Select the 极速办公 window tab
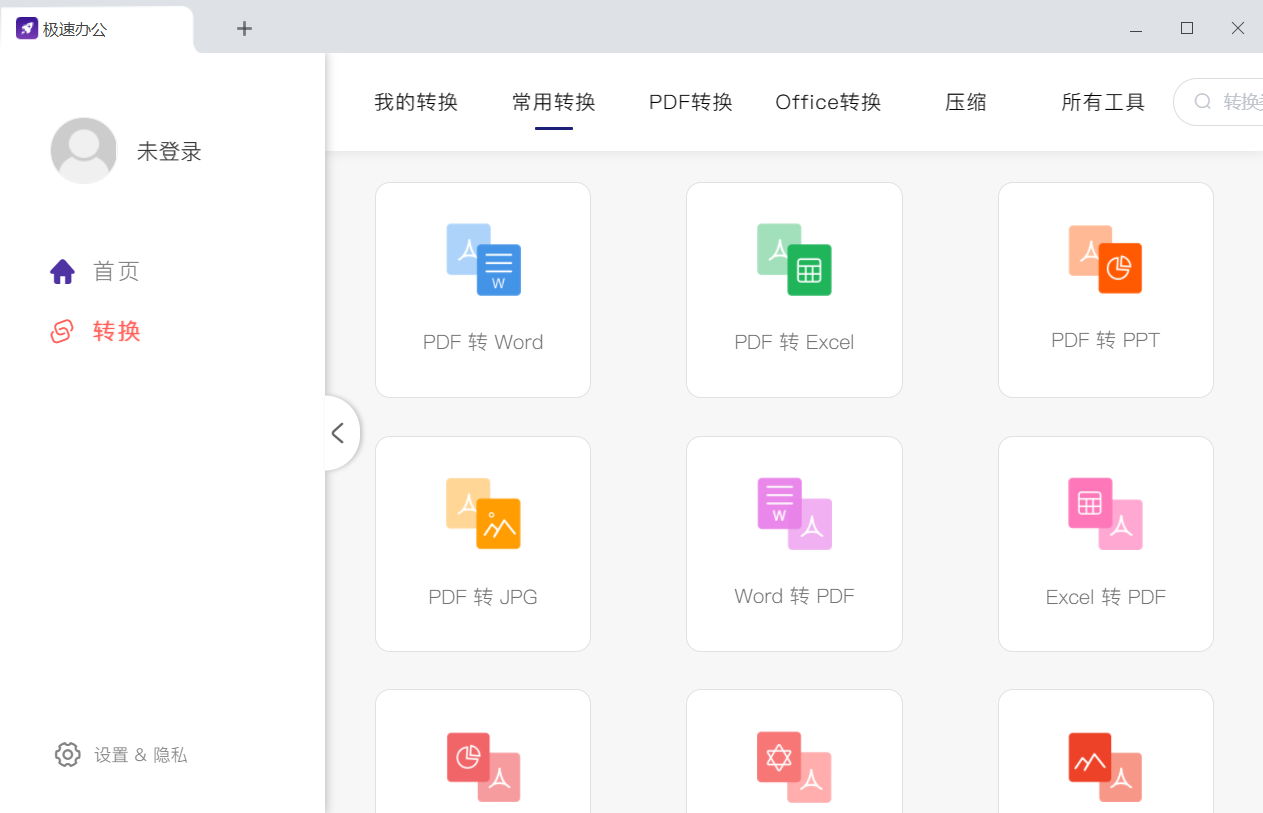The height and width of the screenshot is (813, 1263). [97, 29]
